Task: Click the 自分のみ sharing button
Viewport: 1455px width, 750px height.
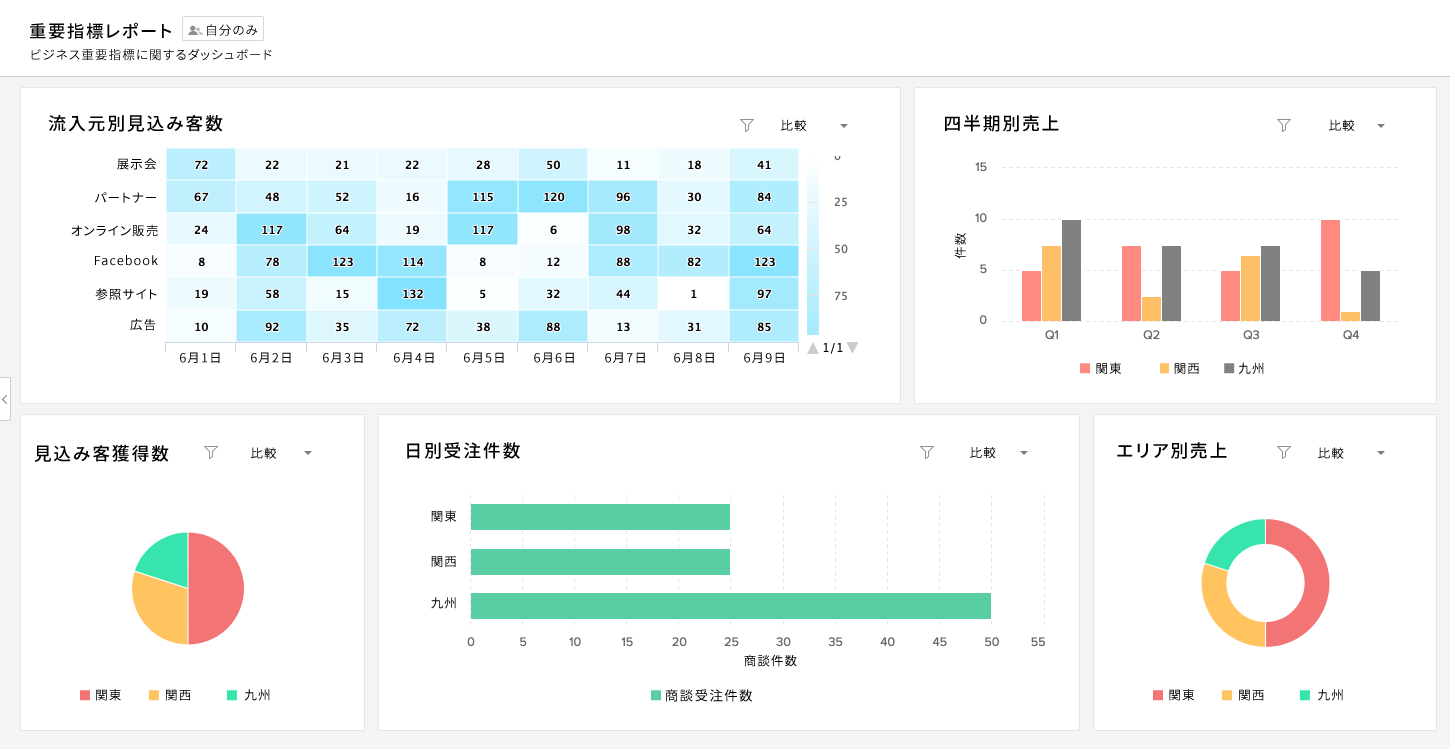Action: [223, 30]
